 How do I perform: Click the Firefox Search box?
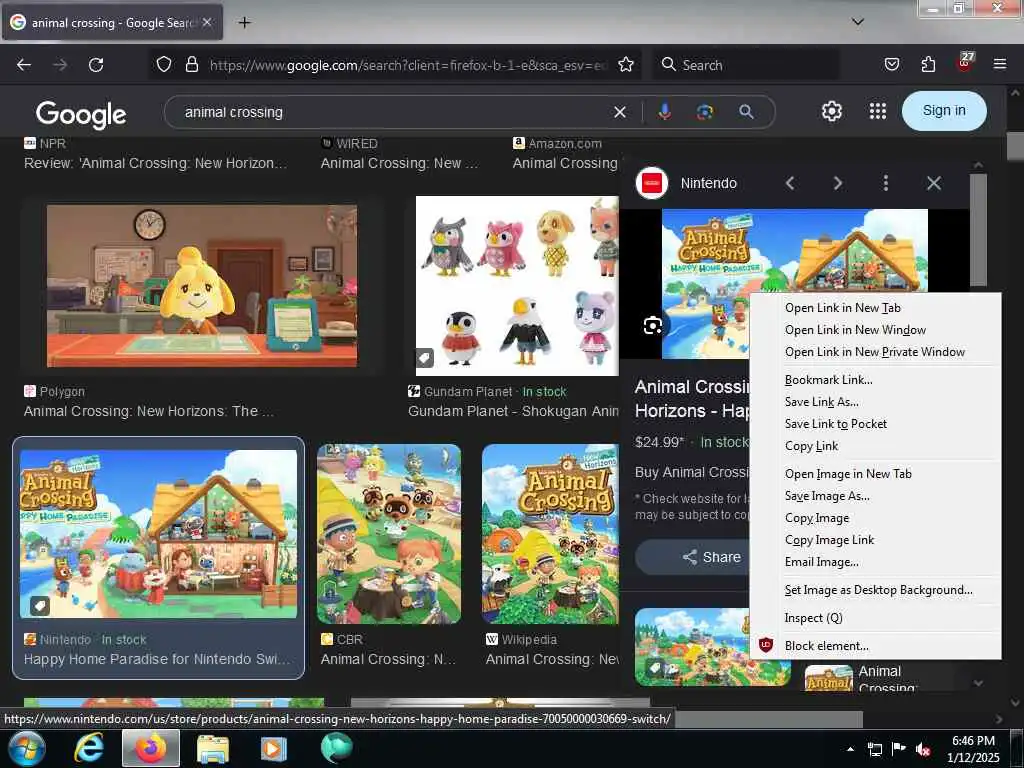(746, 65)
